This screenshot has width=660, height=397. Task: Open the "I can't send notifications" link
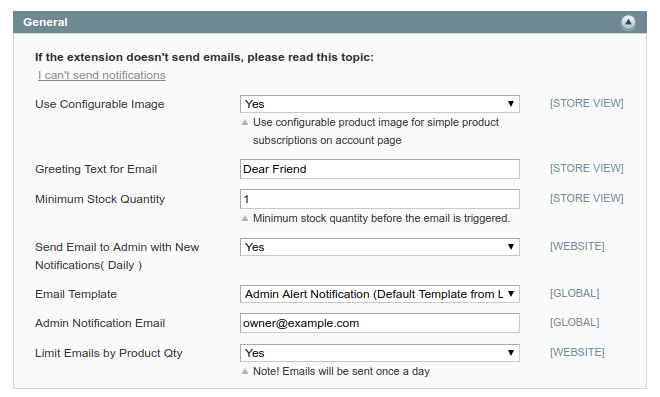[101, 75]
